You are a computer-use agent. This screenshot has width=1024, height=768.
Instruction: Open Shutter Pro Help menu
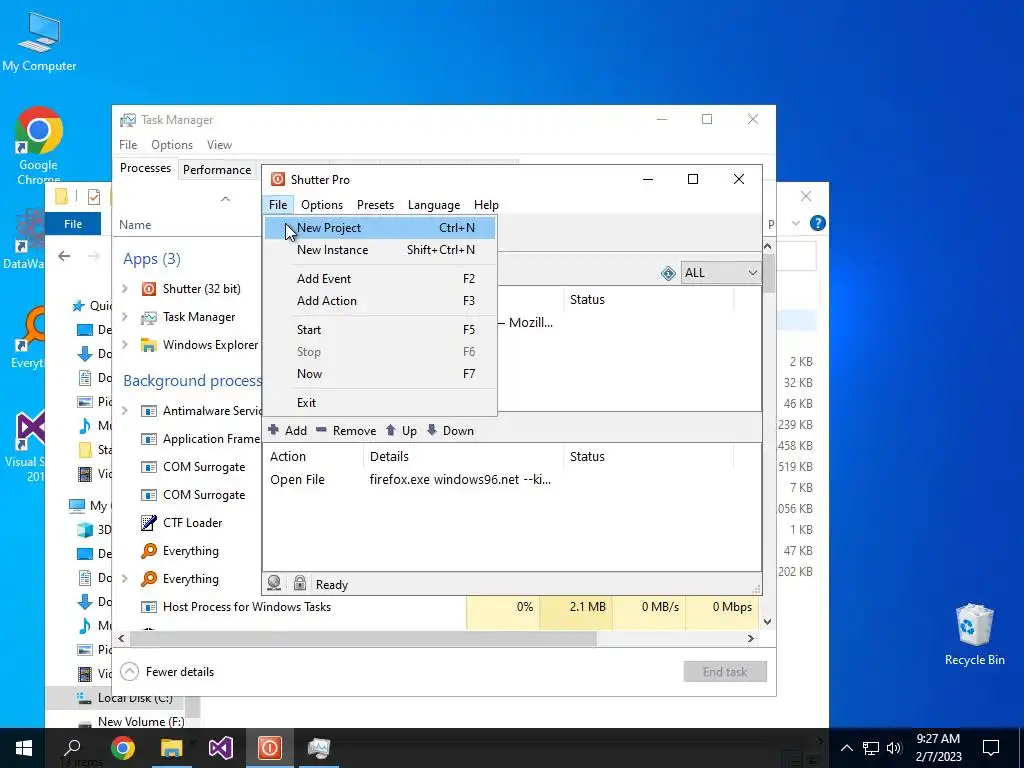click(486, 205)
